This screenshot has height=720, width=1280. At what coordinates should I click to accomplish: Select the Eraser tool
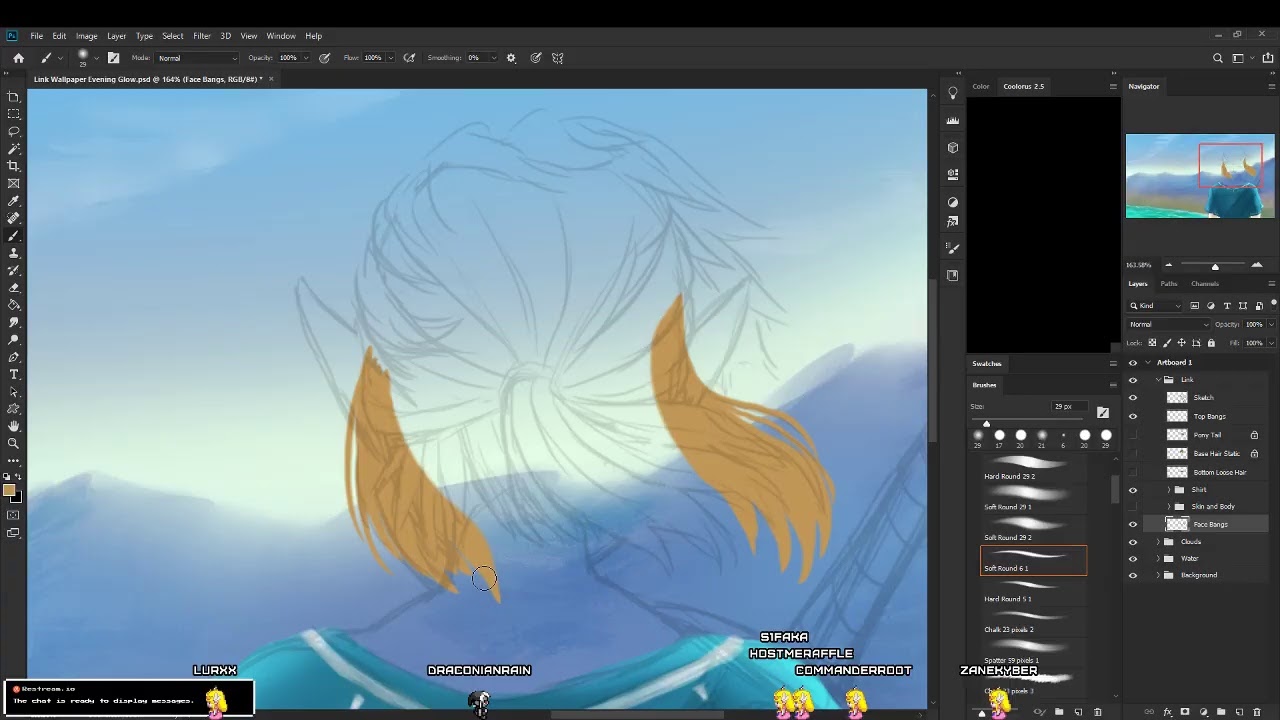tap(14, 288)
